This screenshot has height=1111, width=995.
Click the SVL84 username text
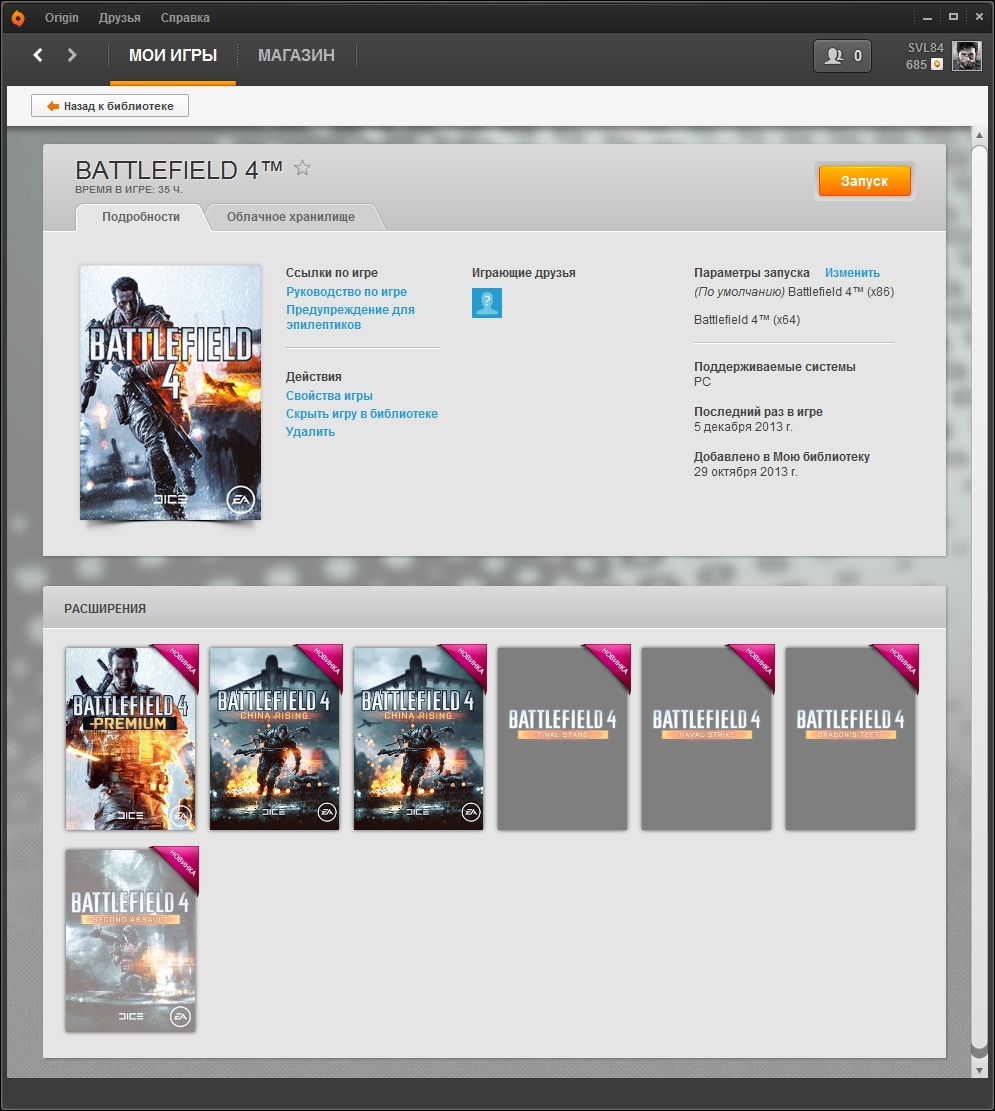tap(926, 47)
